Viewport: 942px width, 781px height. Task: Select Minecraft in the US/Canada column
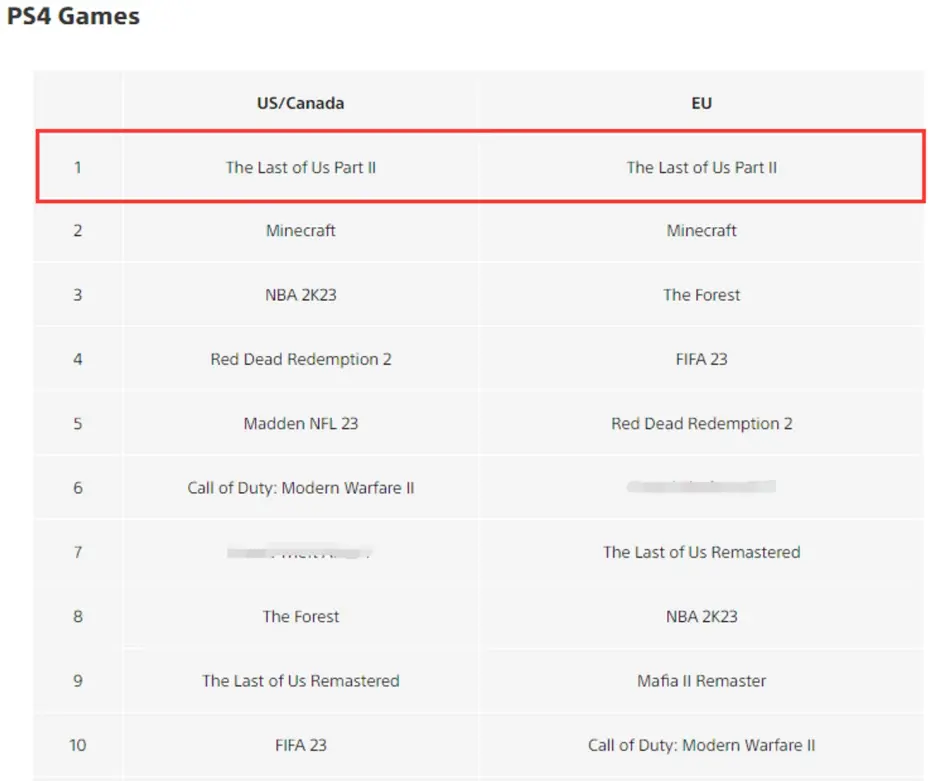point(300,230)
